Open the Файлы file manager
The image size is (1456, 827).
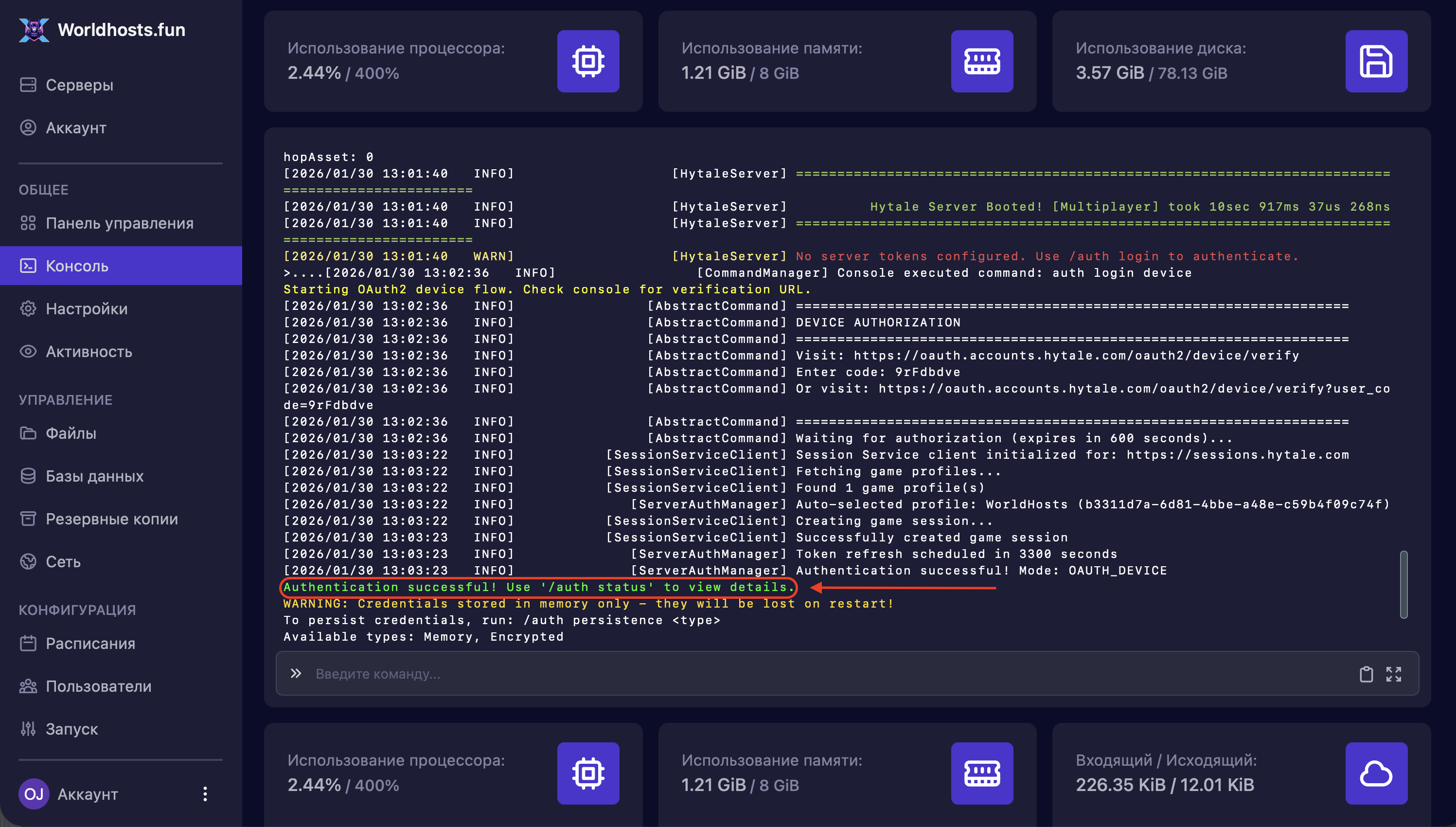pyautogui.click(x=71, y=433)
